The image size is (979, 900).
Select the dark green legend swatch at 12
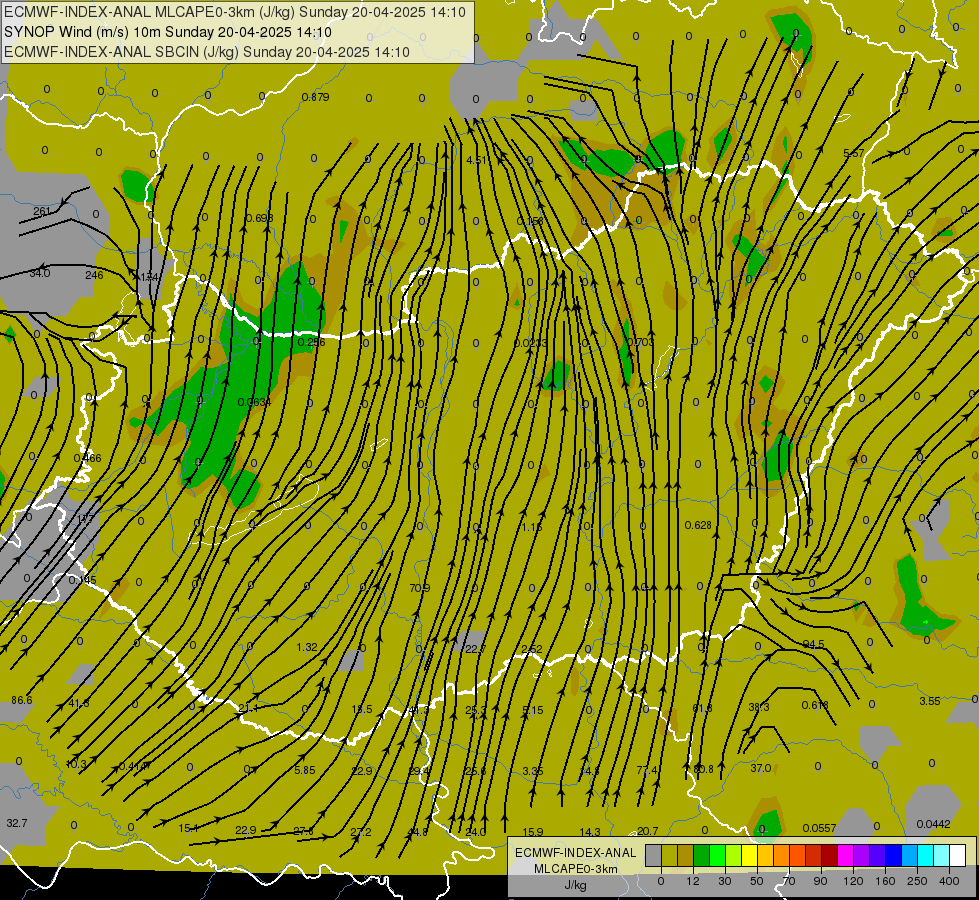click(x=701, y=855)
